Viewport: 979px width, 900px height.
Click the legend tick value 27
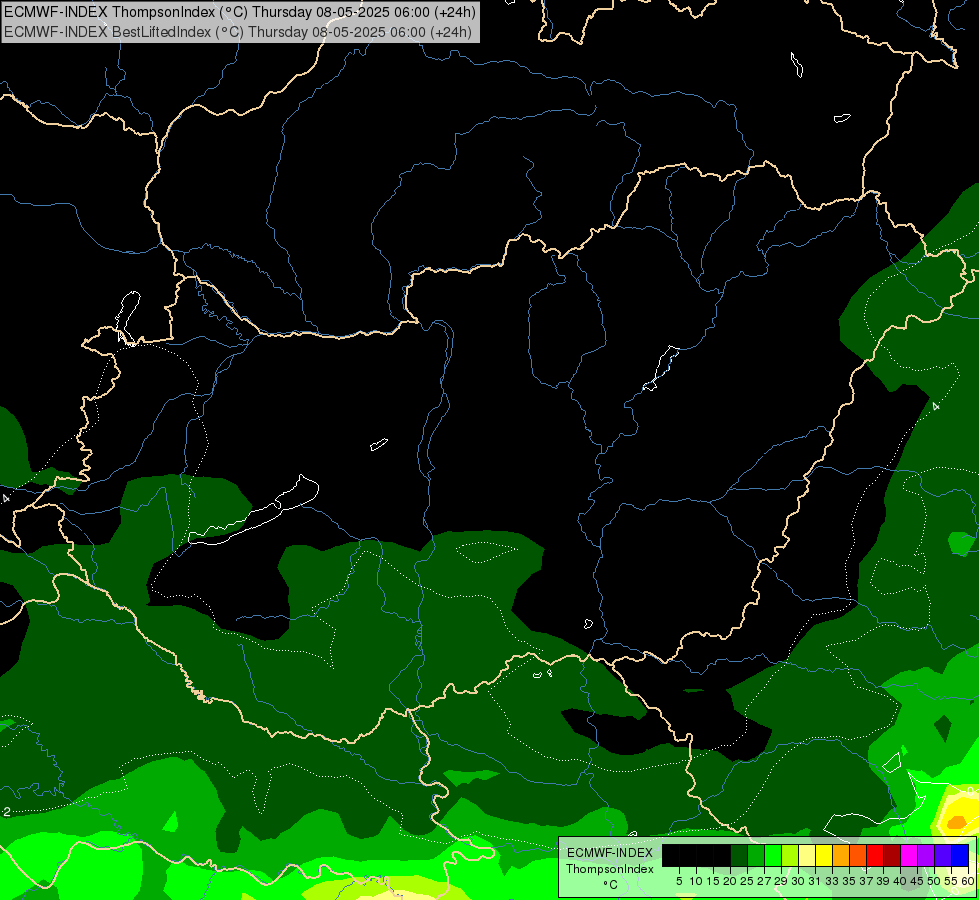click(x=764, y=881)
